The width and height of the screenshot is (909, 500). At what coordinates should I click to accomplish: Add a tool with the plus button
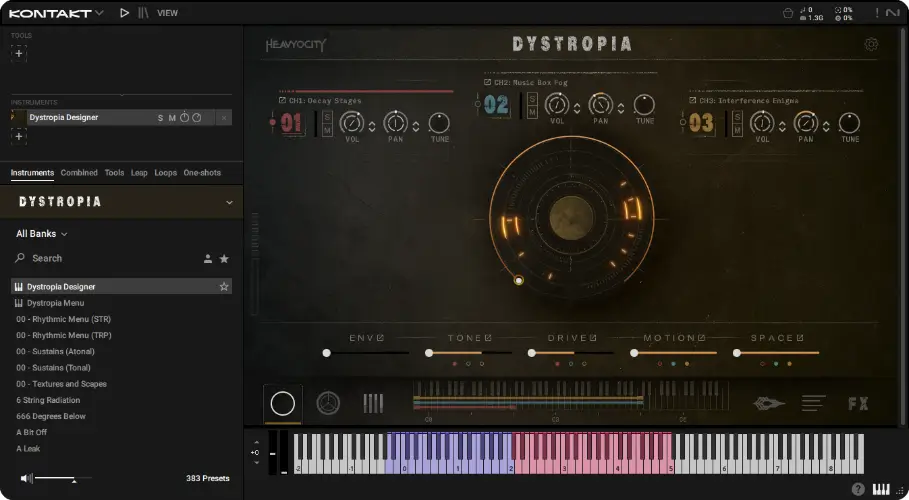20,53
